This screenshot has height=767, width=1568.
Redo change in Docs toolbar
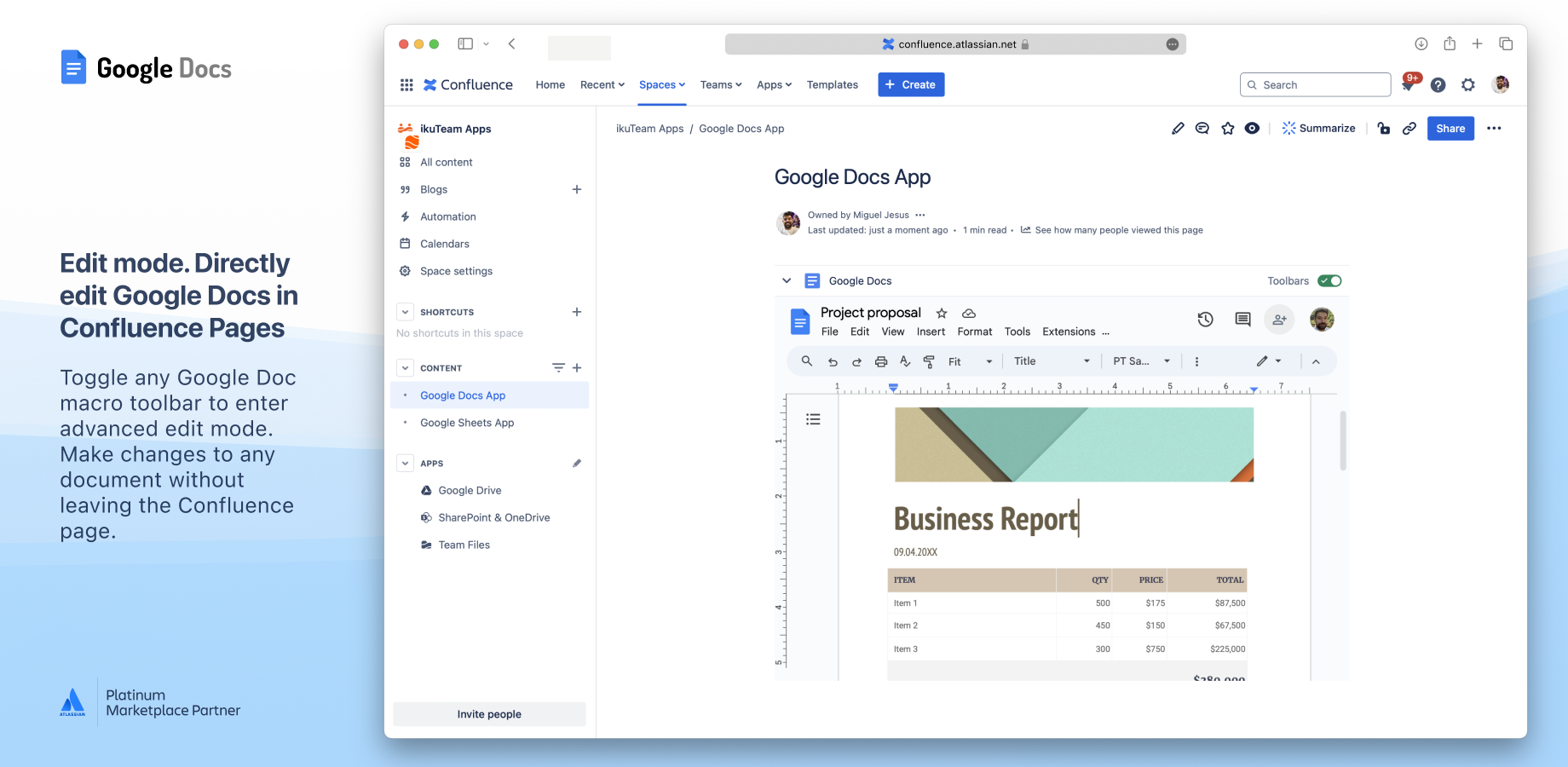pos(856,361)
